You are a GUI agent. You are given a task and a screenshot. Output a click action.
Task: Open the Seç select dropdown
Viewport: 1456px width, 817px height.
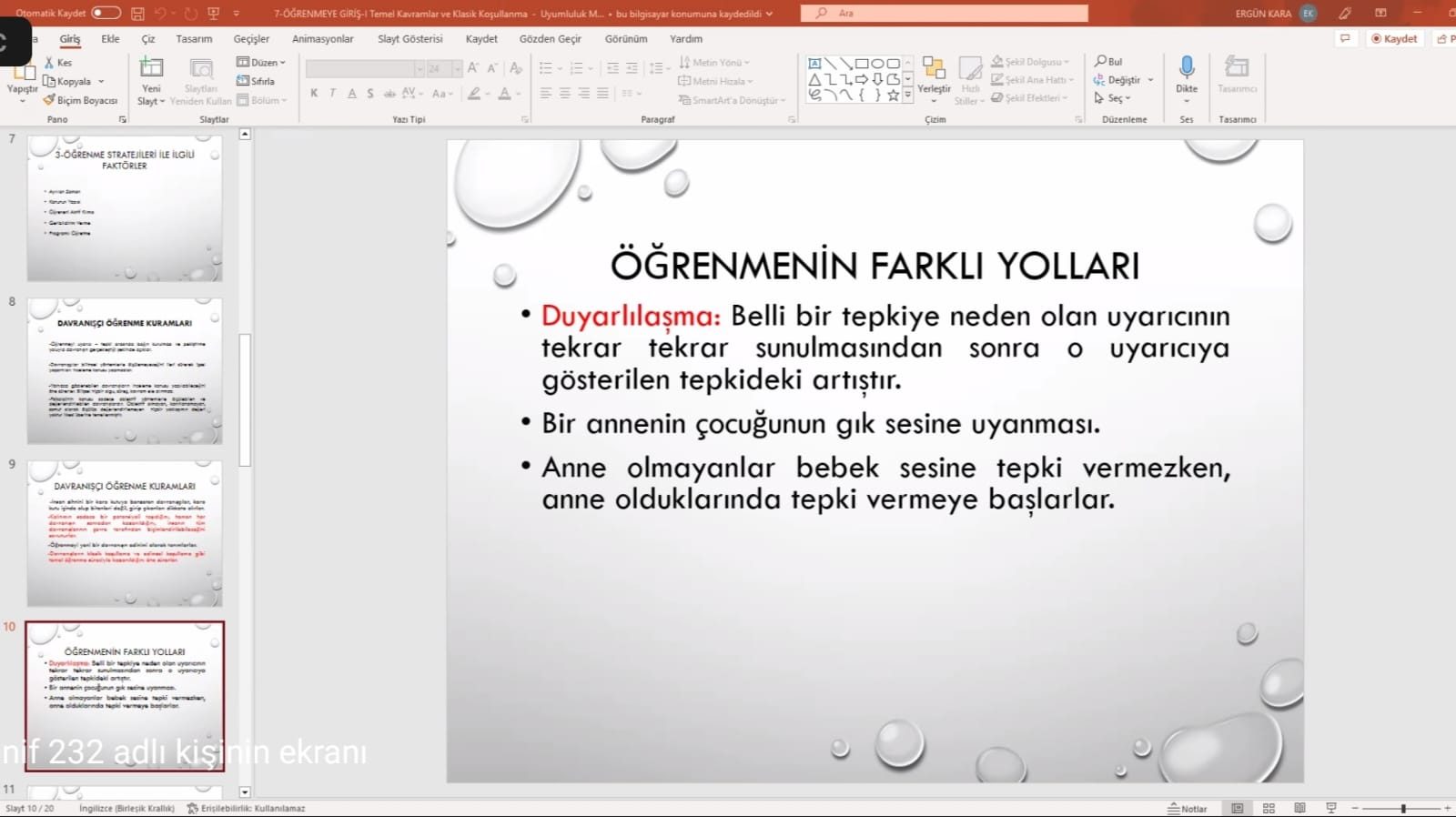1112,98
